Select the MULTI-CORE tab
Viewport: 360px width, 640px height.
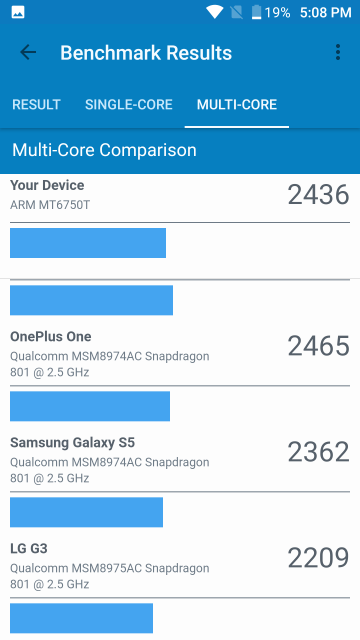[x=237, y=104]
